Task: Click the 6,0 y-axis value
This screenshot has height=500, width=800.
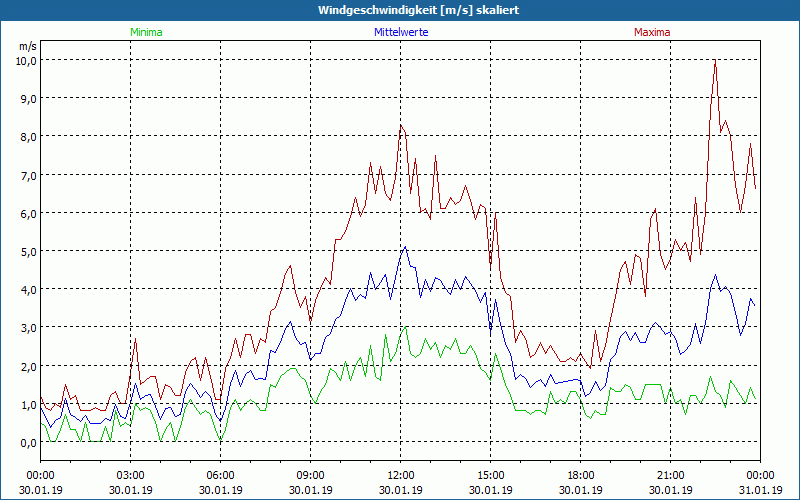Action: 29,214
